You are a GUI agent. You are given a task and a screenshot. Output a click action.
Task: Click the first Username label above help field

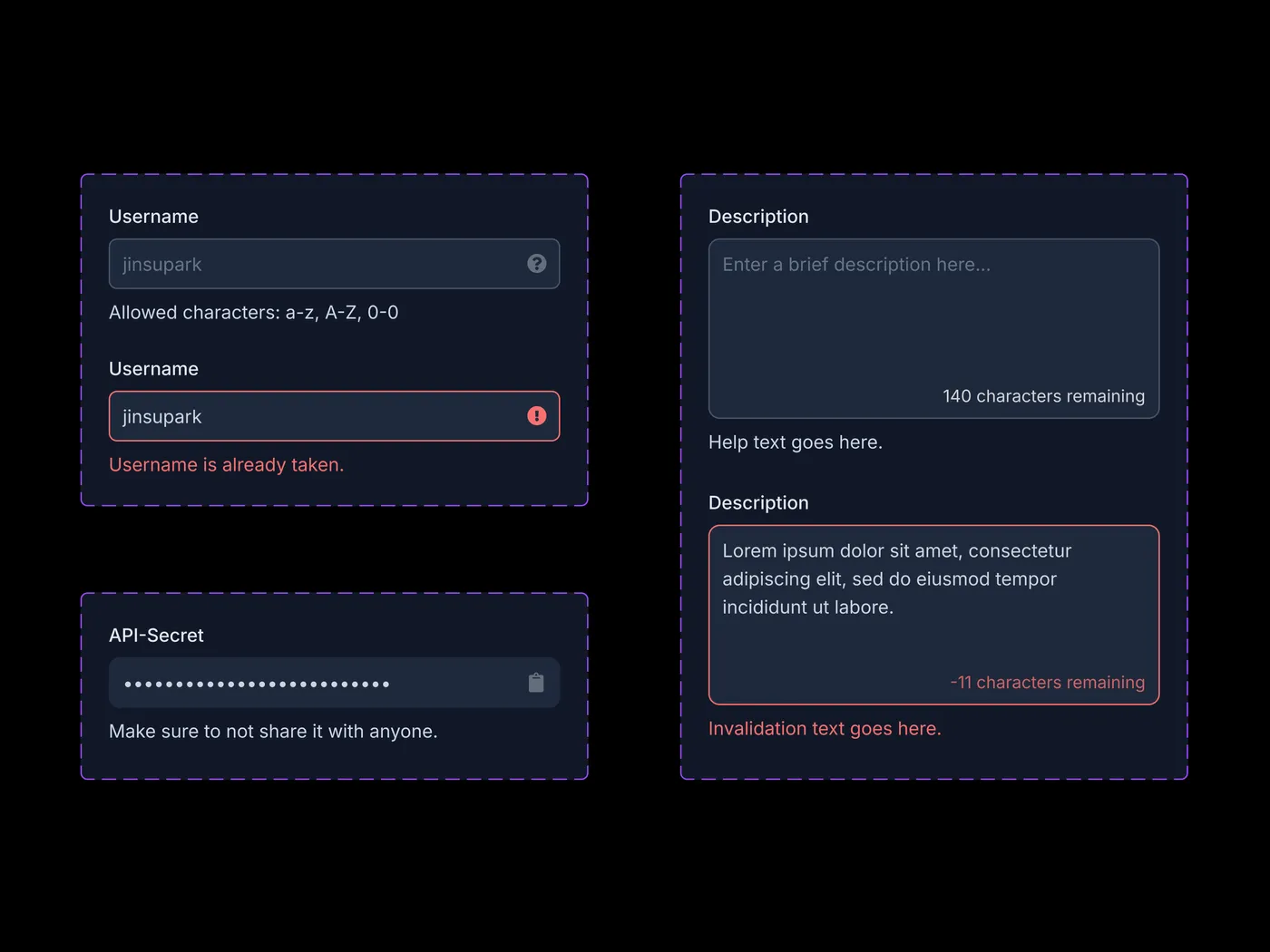153,217
